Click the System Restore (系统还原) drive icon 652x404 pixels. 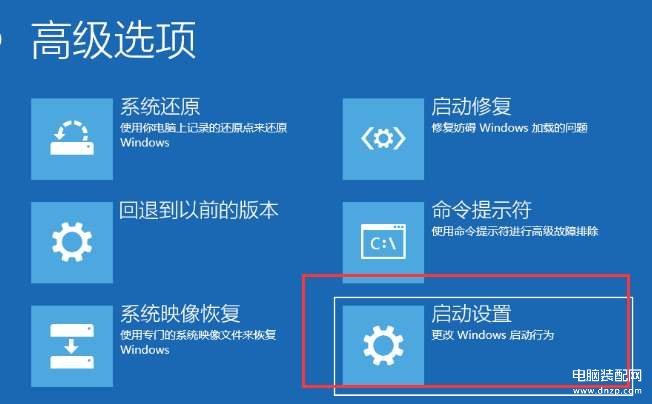pyautogui.click(x=72, y=139)
